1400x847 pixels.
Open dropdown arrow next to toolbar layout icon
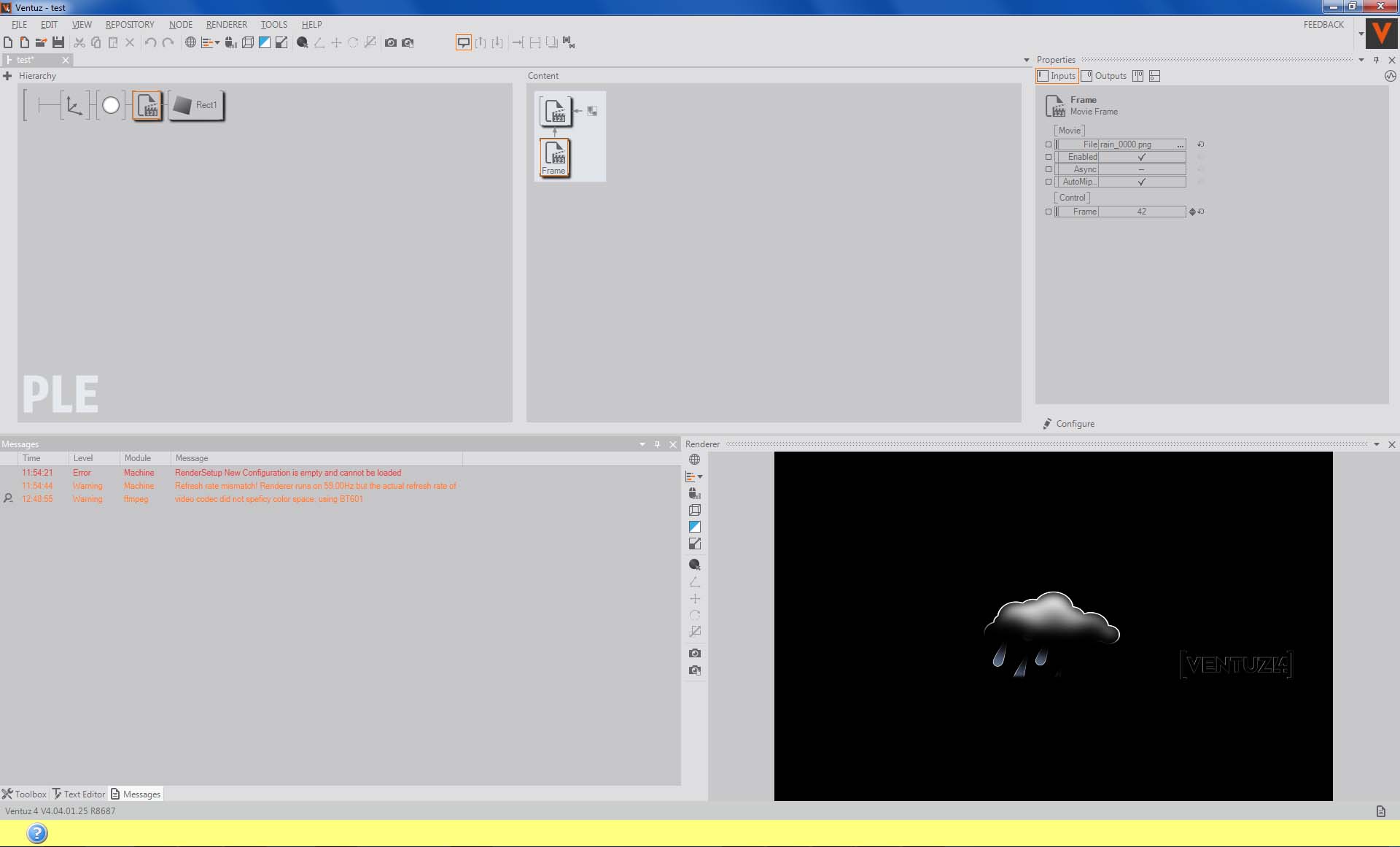(x=217, y=42)
